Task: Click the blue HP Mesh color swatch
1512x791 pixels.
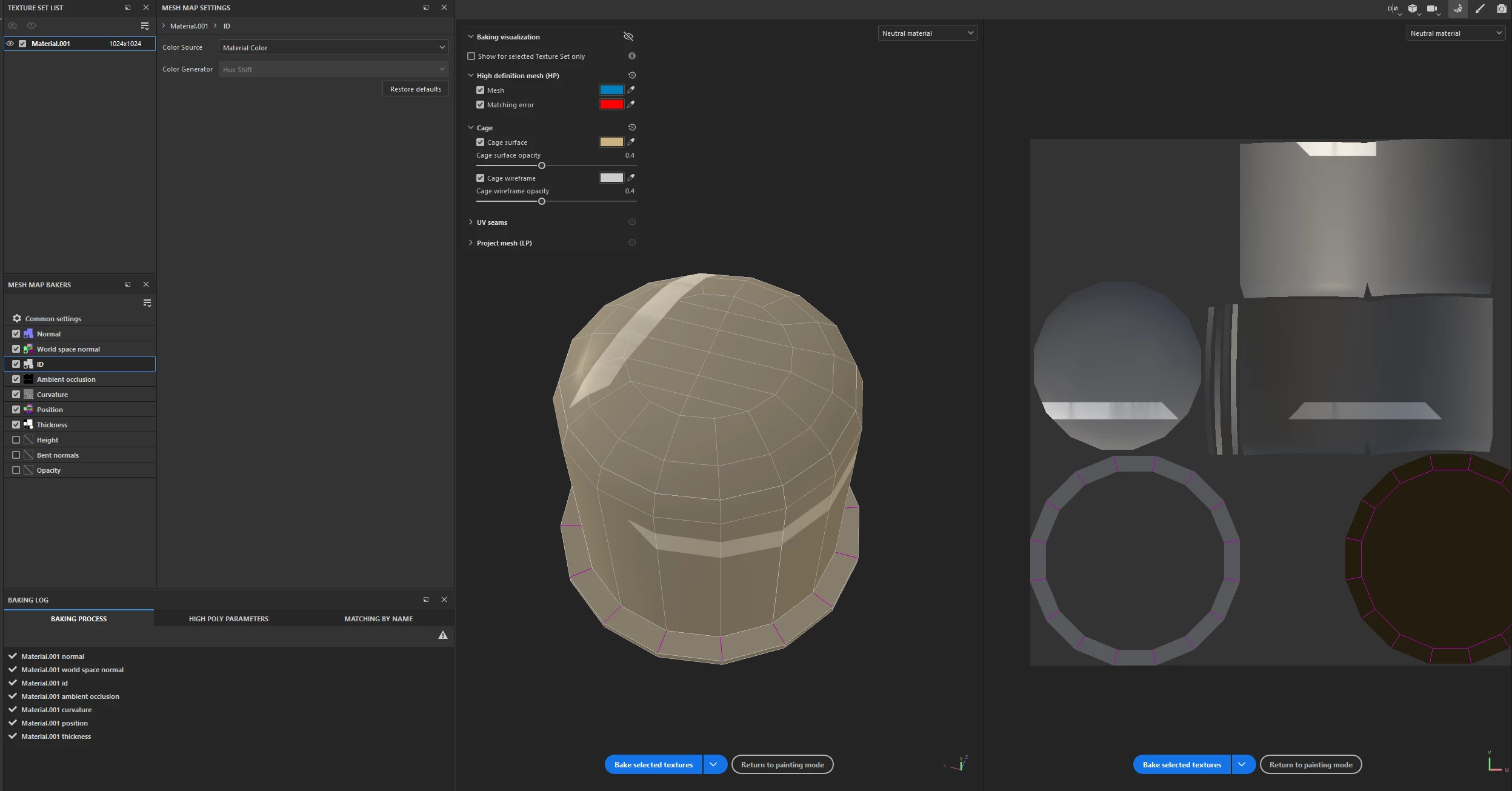Action: 611,90
